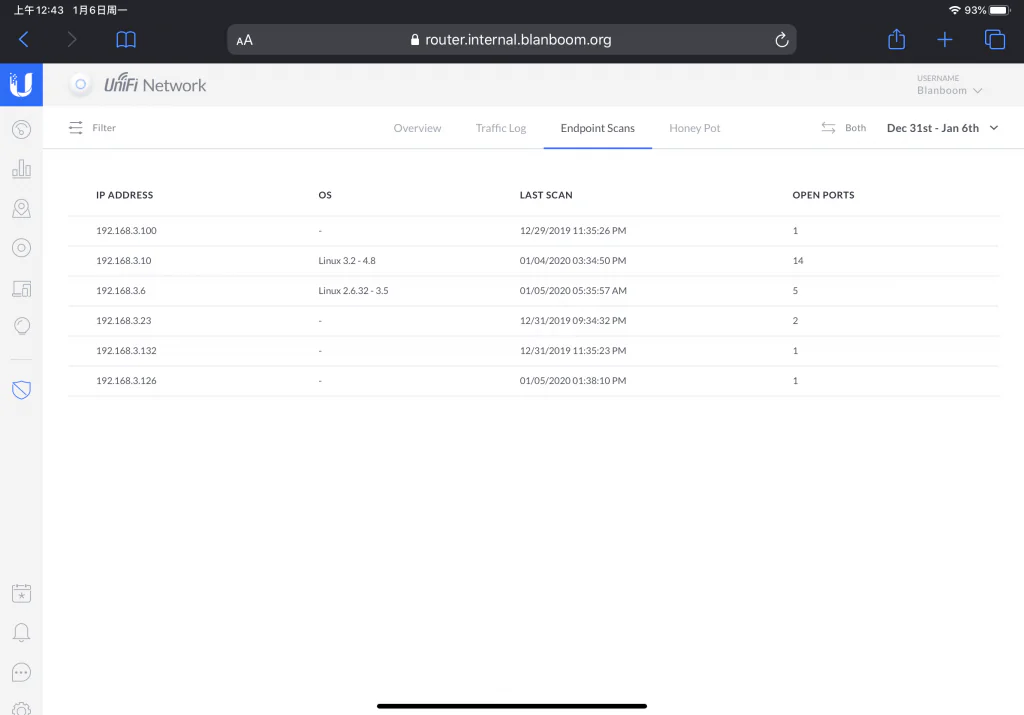This screenshot has height=715, width=1024.
Task: Open the Clients sidebar icon
Action: click(22, 288)
